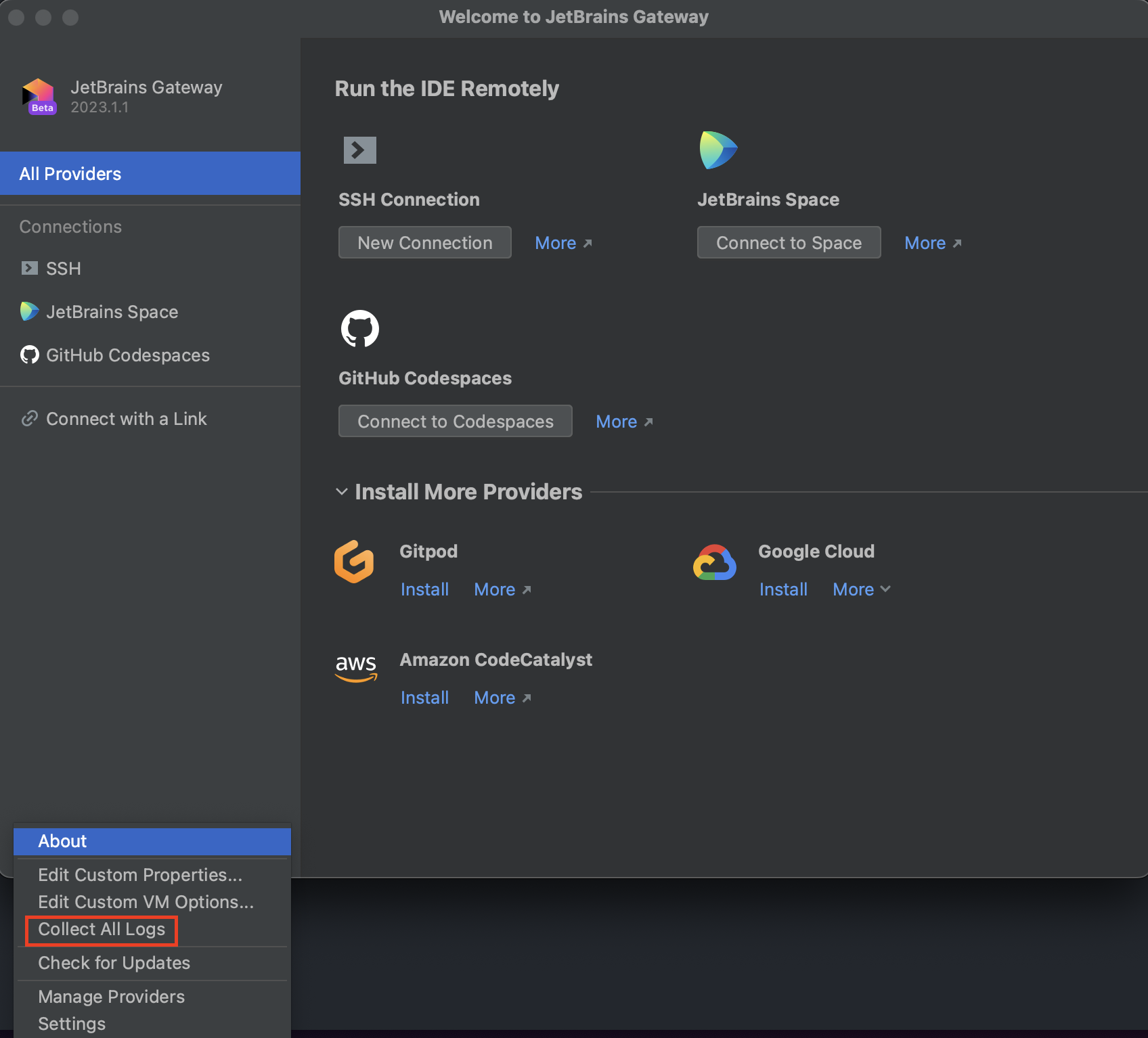1148x1038 pixels.
Task: Click the AWS logo icon
Action: pos(356,669)
